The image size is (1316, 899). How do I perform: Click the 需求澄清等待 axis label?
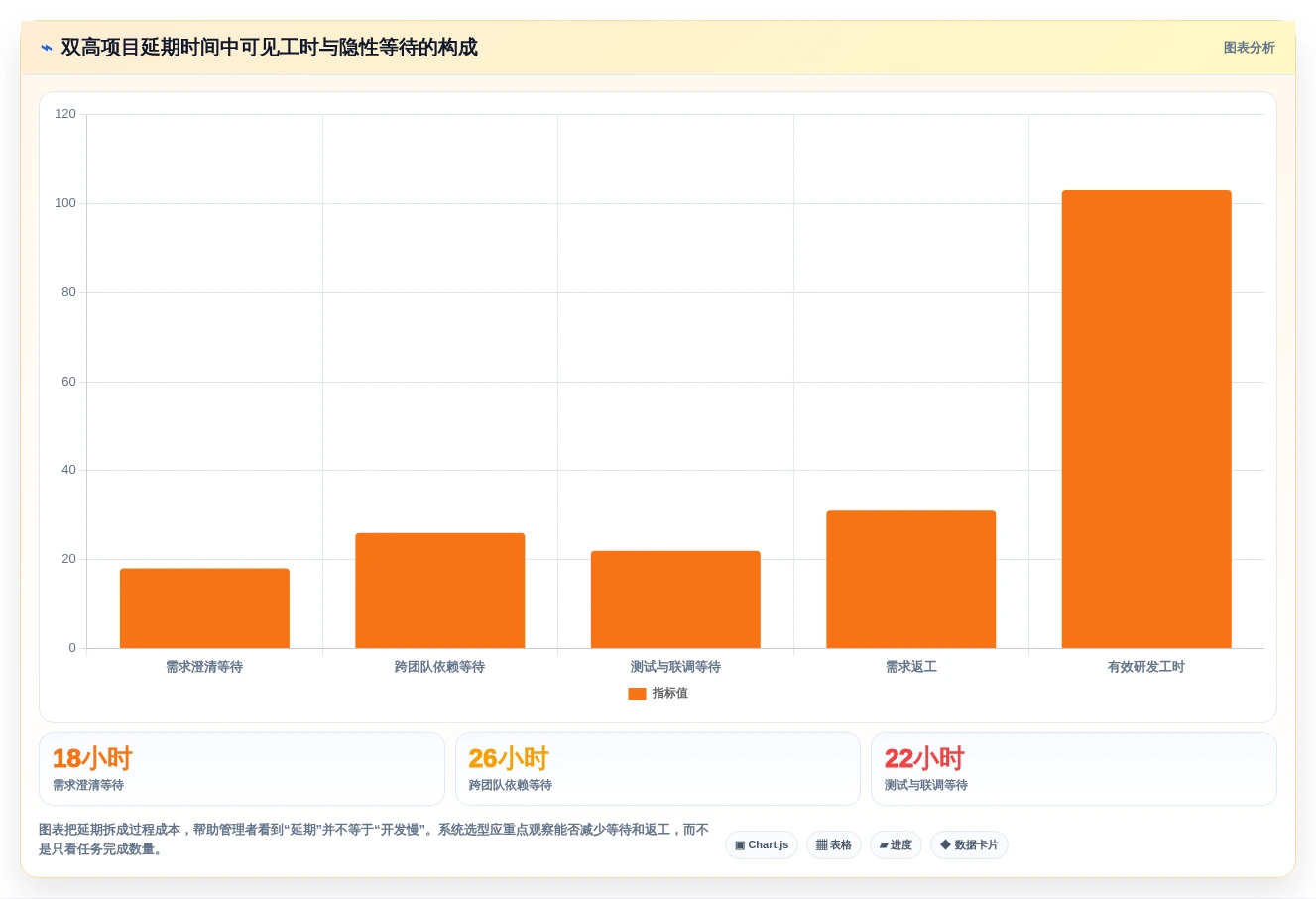(204, 667)
